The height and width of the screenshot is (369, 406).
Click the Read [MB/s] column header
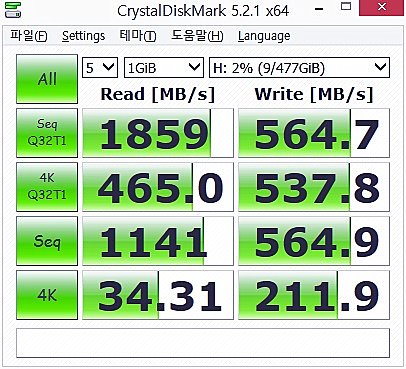point(158,94)
